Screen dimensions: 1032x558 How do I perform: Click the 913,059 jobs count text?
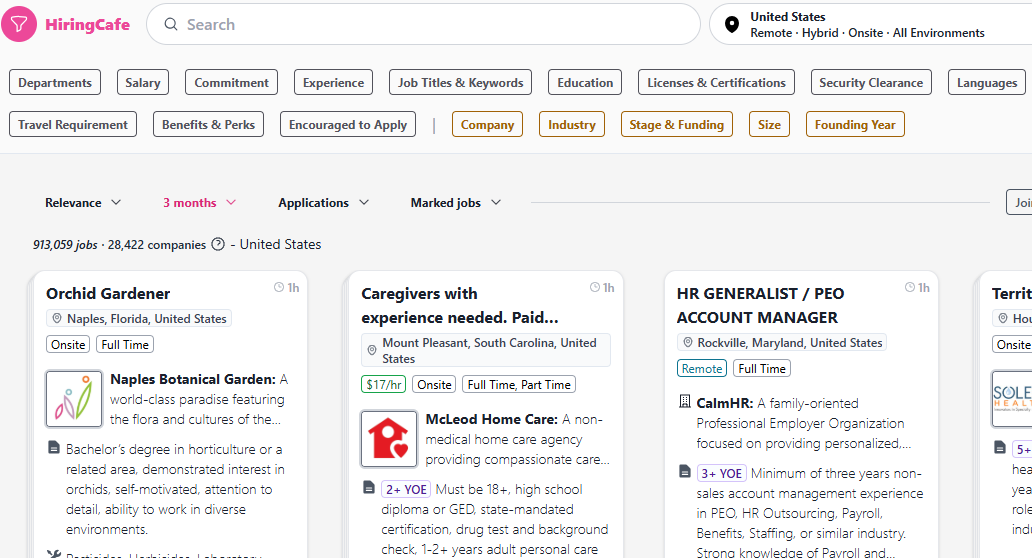point(65,245)
